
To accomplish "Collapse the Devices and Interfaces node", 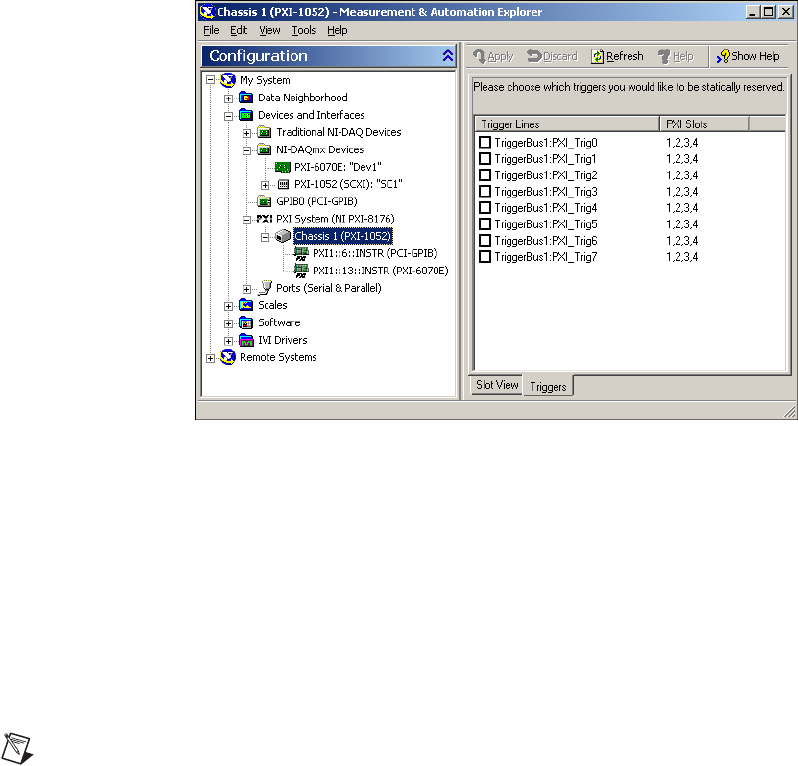I will coord(229,116).
